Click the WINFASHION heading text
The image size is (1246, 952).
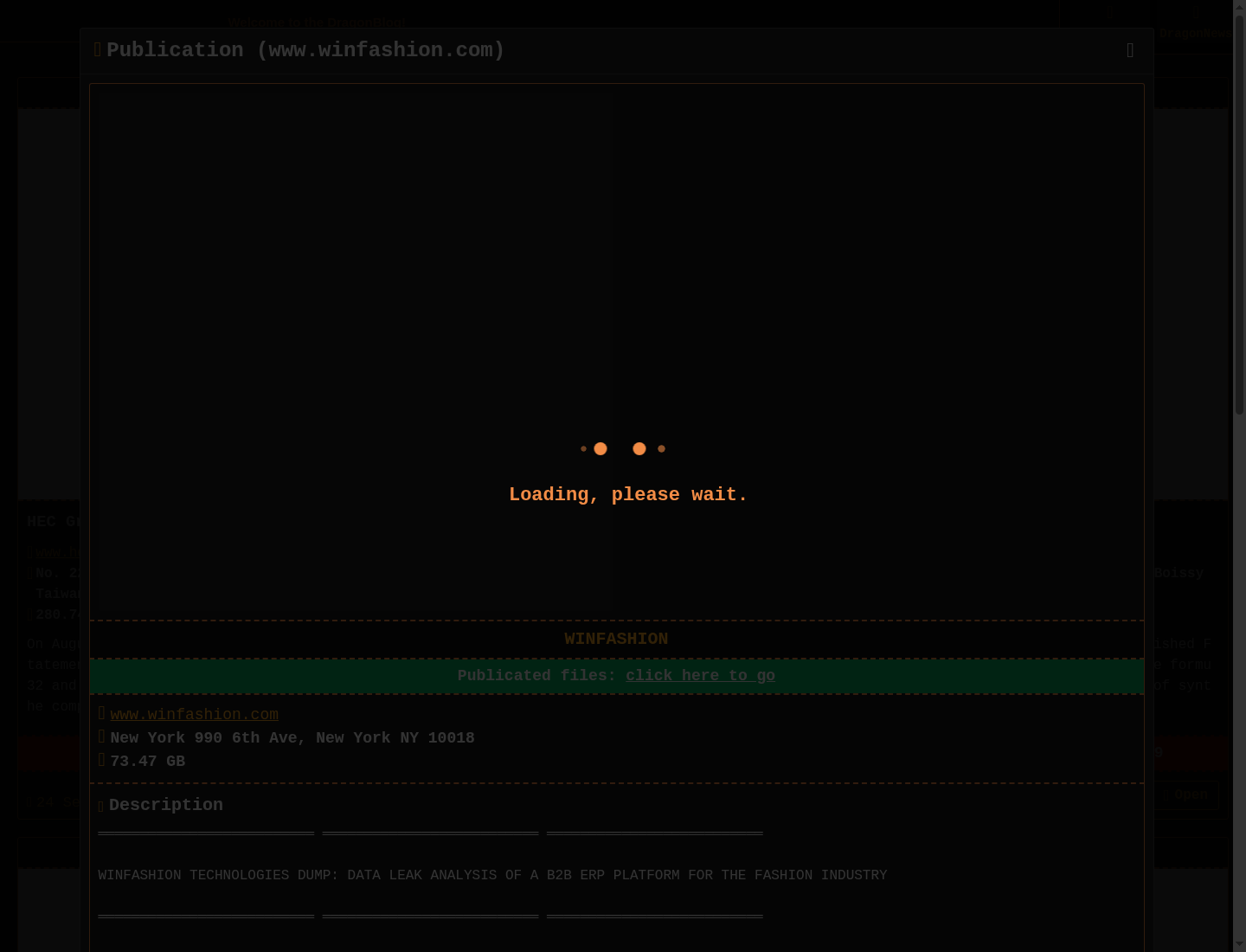coord(616,639)
